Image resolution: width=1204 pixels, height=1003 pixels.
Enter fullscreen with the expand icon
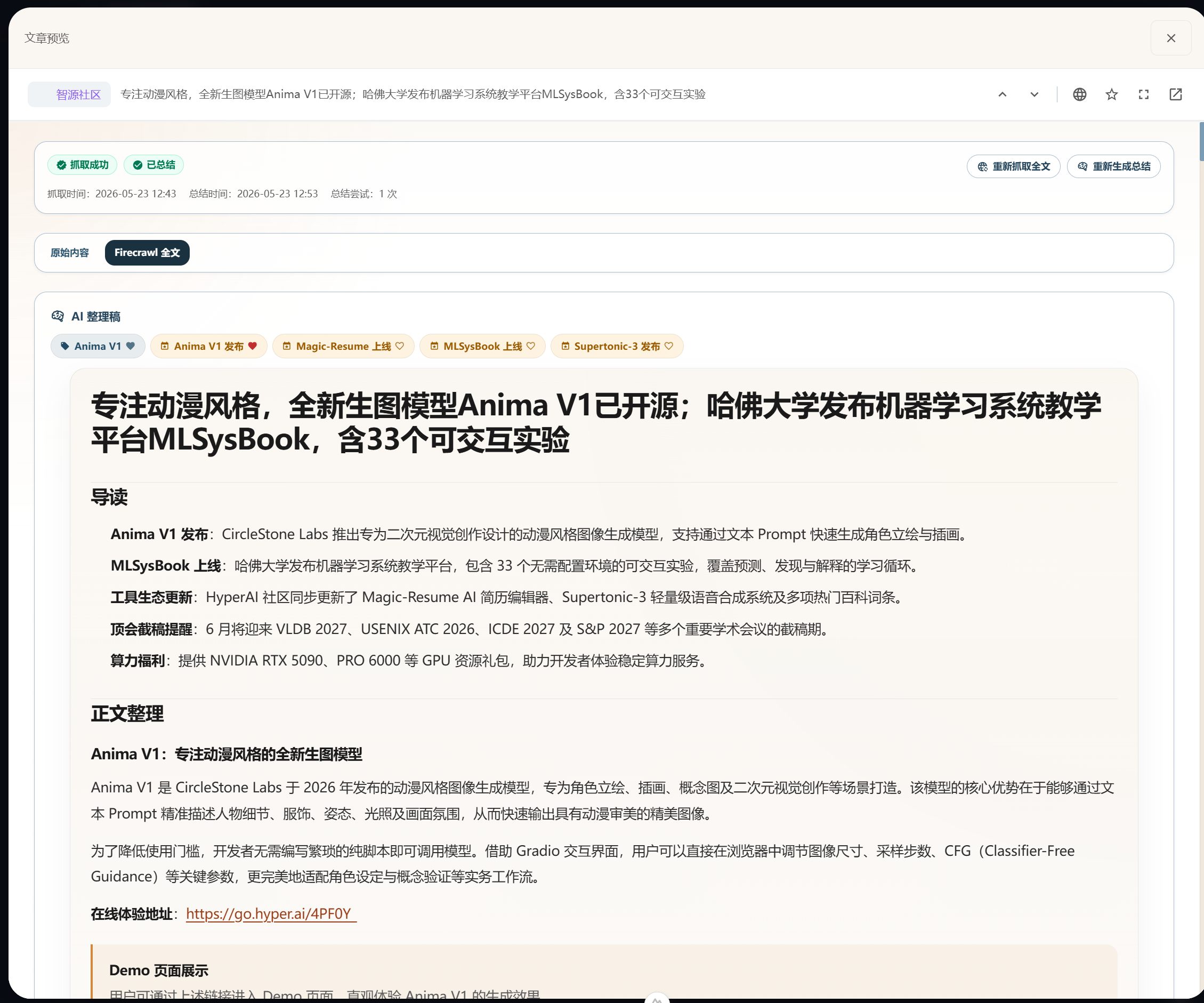pyautogui.click(x=1144, y=94)
